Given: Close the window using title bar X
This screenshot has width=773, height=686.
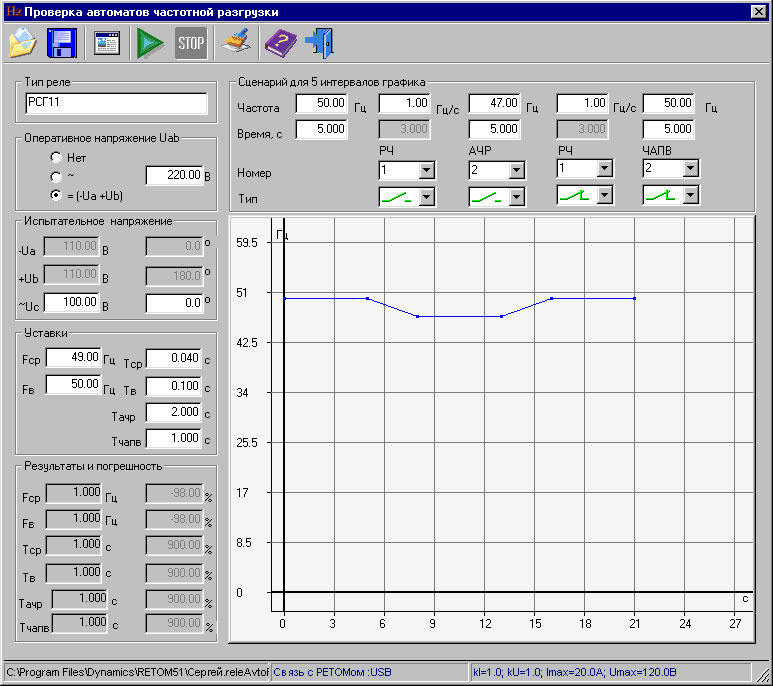Looking at the screenshot, I should click(x=758, y=11).
